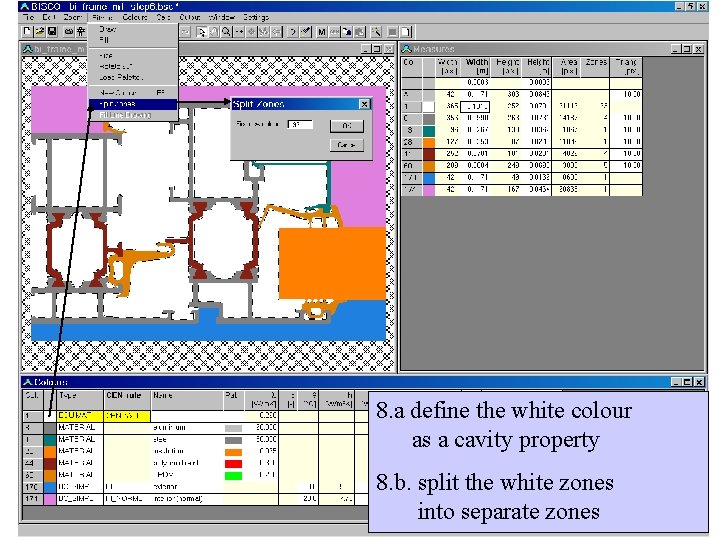Maximize the Measures window
This screenshot has height=540, width=720.
[687, 49]
